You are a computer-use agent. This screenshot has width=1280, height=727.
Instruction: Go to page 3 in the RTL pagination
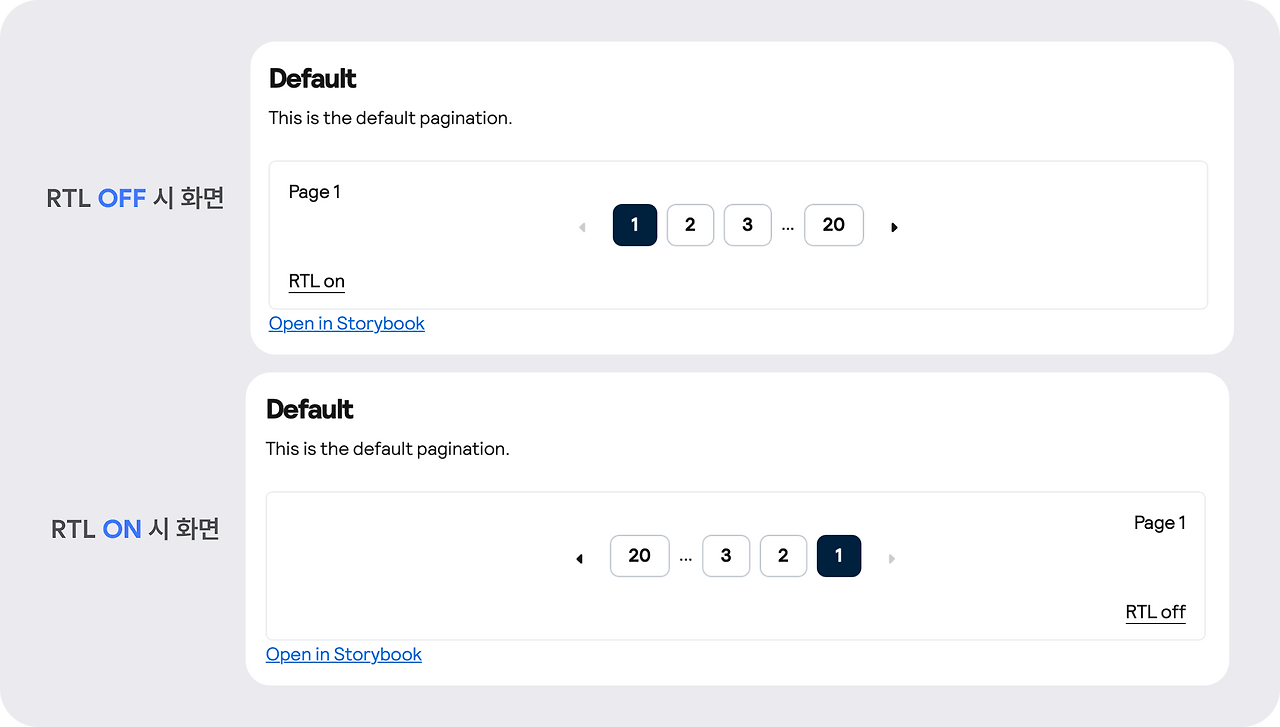[726, 556]
